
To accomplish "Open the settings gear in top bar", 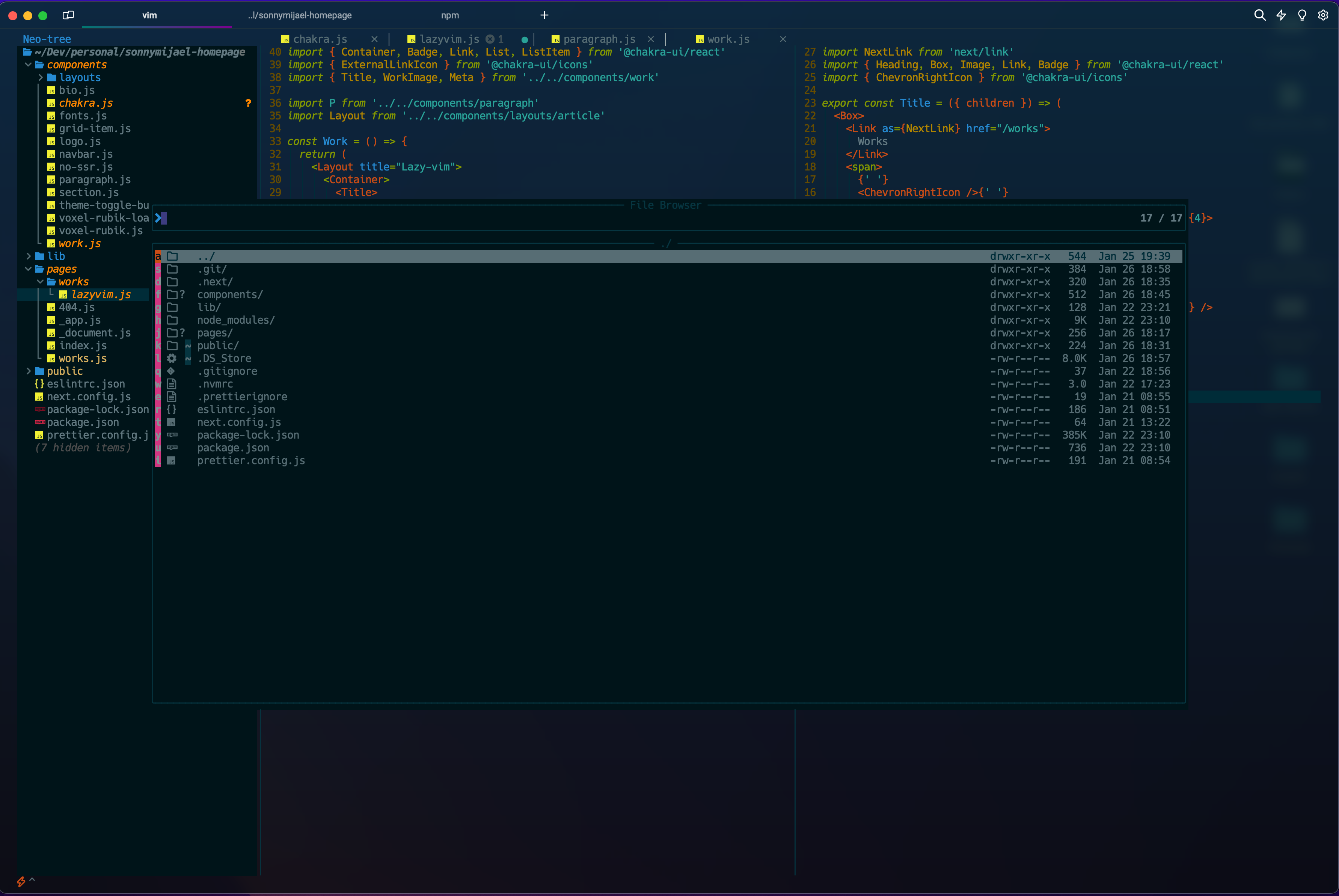I will tap(1323, 15).
